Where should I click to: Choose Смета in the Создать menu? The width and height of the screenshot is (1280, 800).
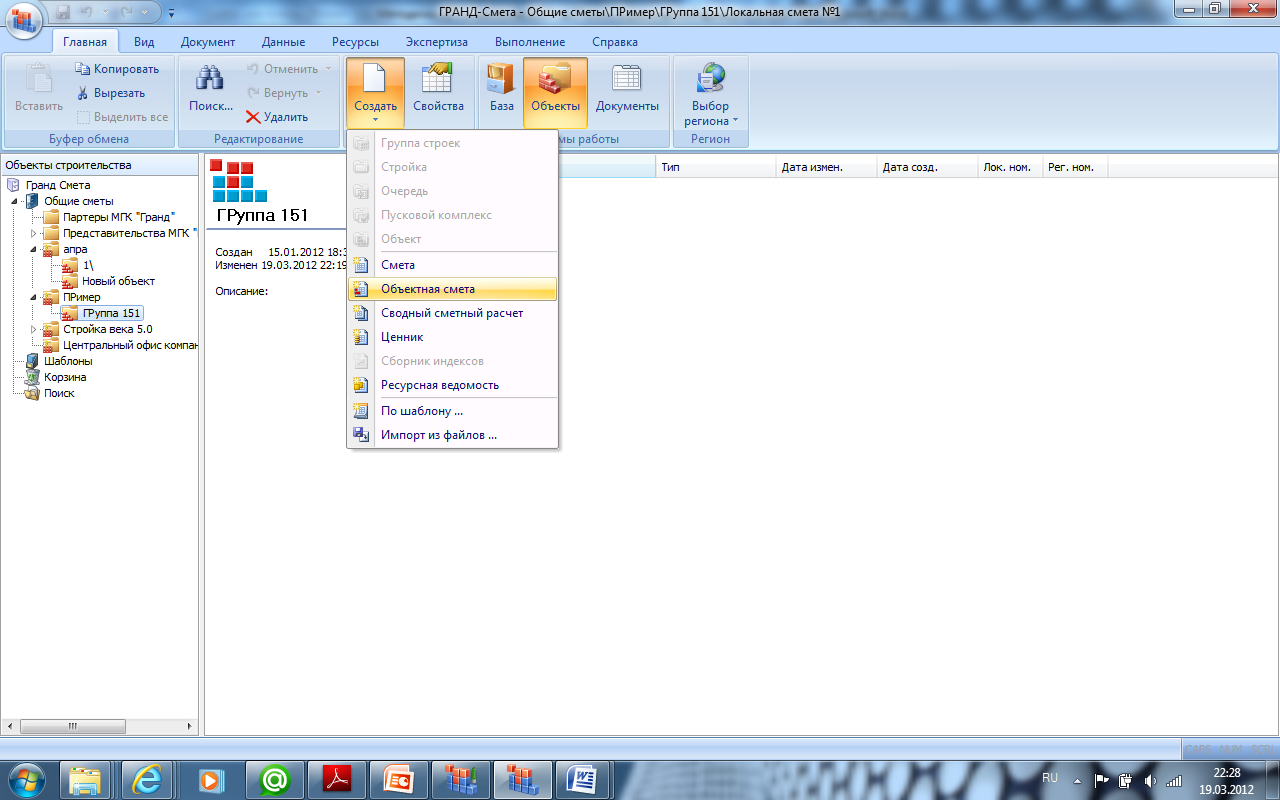click(x=452, y=265)
